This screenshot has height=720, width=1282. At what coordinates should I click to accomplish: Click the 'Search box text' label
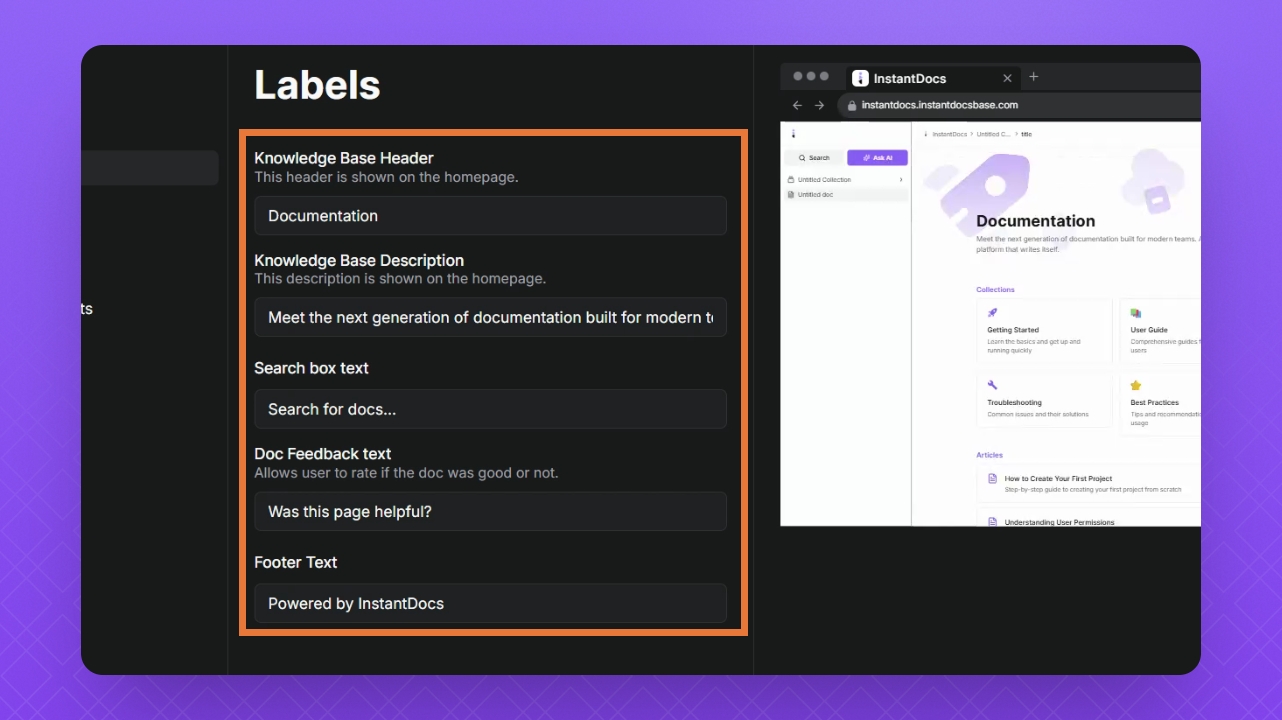tap(311, 368)
